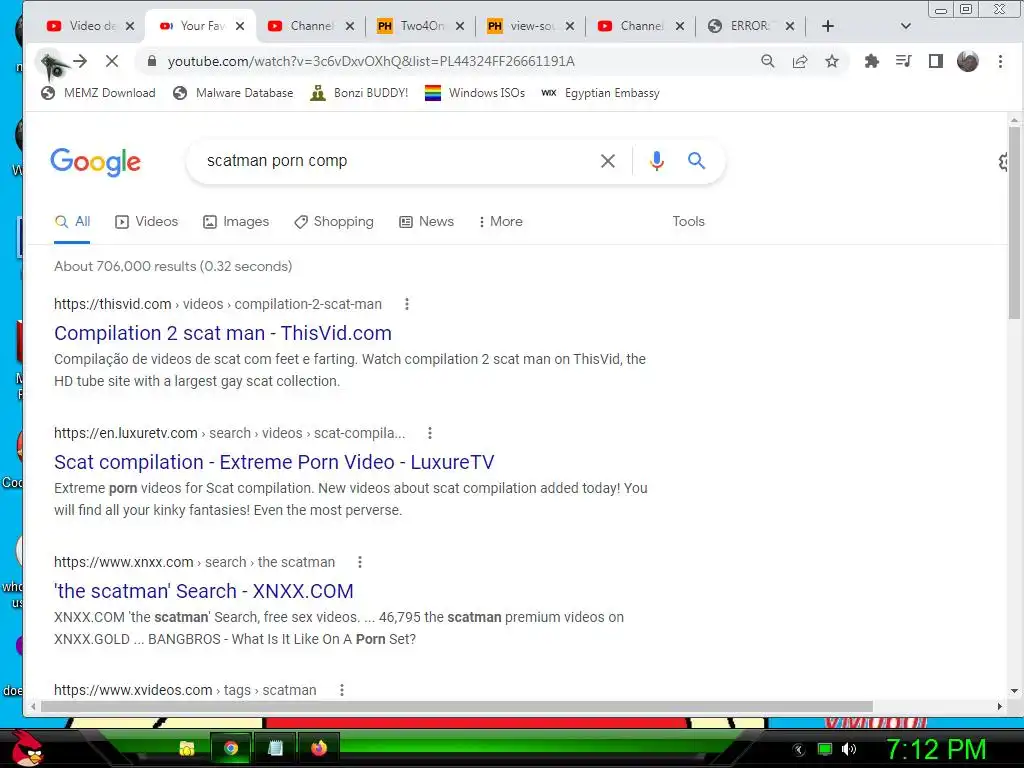Open options dots beside thisvid.com result
1024x768 pixels.
(407, 304)
